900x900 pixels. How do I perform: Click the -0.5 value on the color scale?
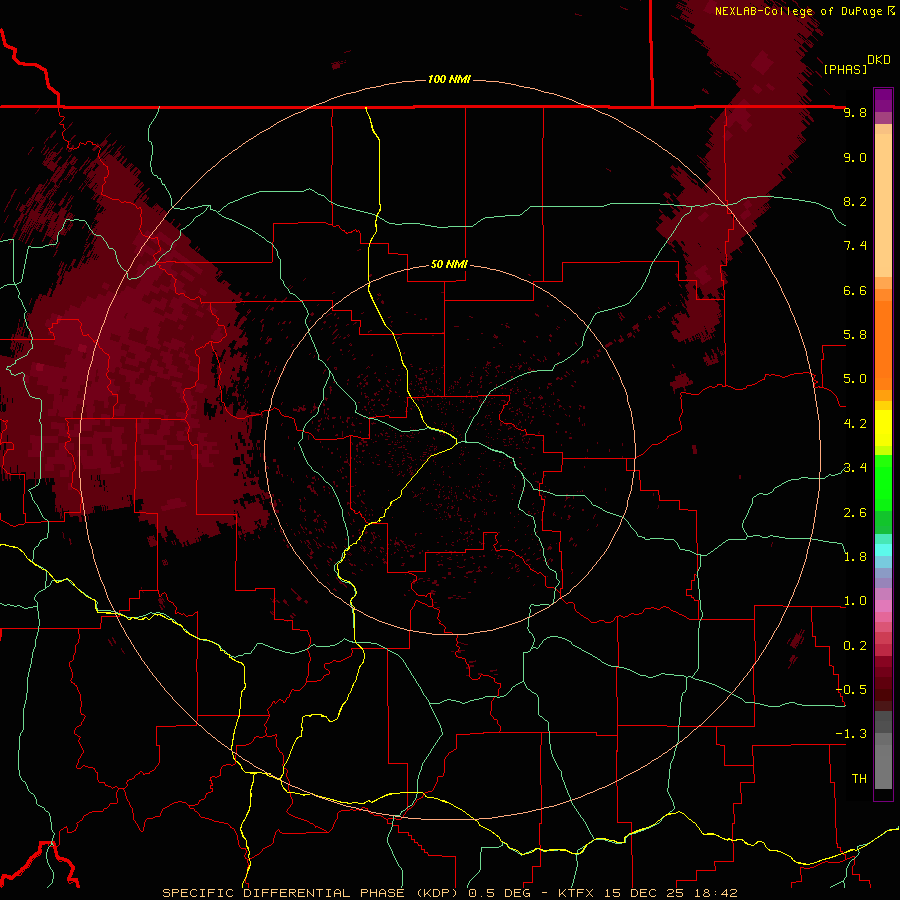click(x=851, y=689)
